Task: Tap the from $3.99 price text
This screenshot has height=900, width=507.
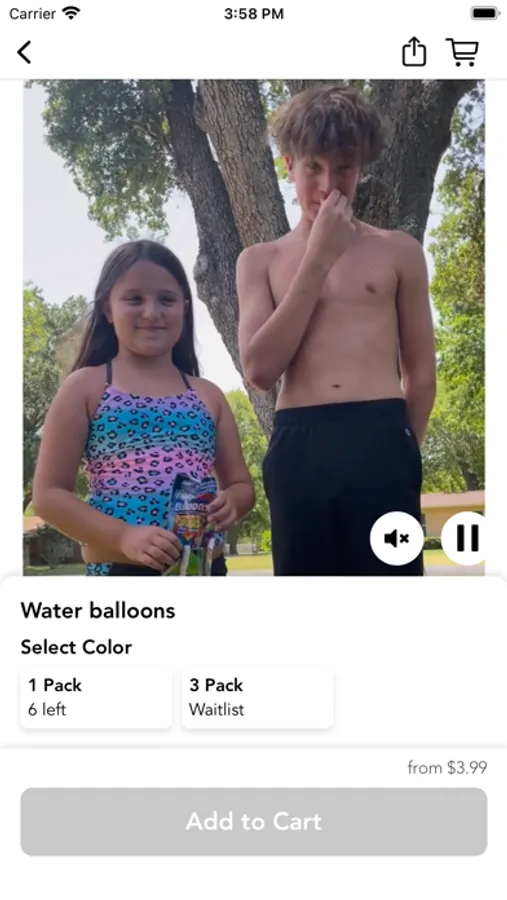Action: pyautogui.click(x=447, y=767)
